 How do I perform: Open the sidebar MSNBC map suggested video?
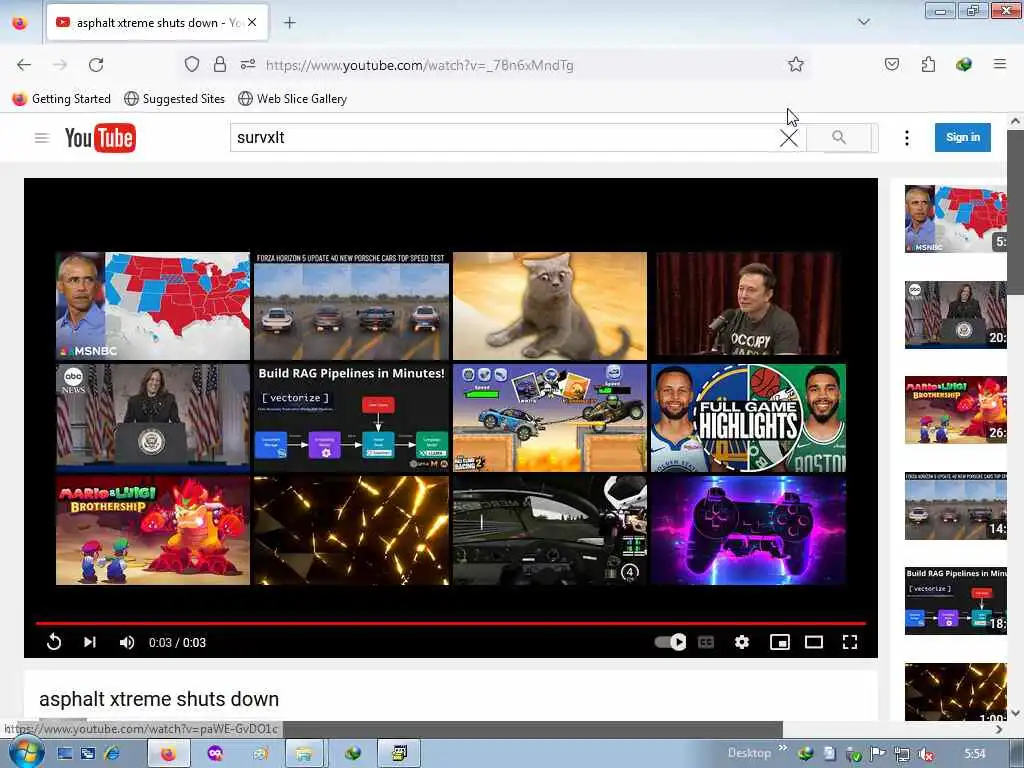coord(955,219)
